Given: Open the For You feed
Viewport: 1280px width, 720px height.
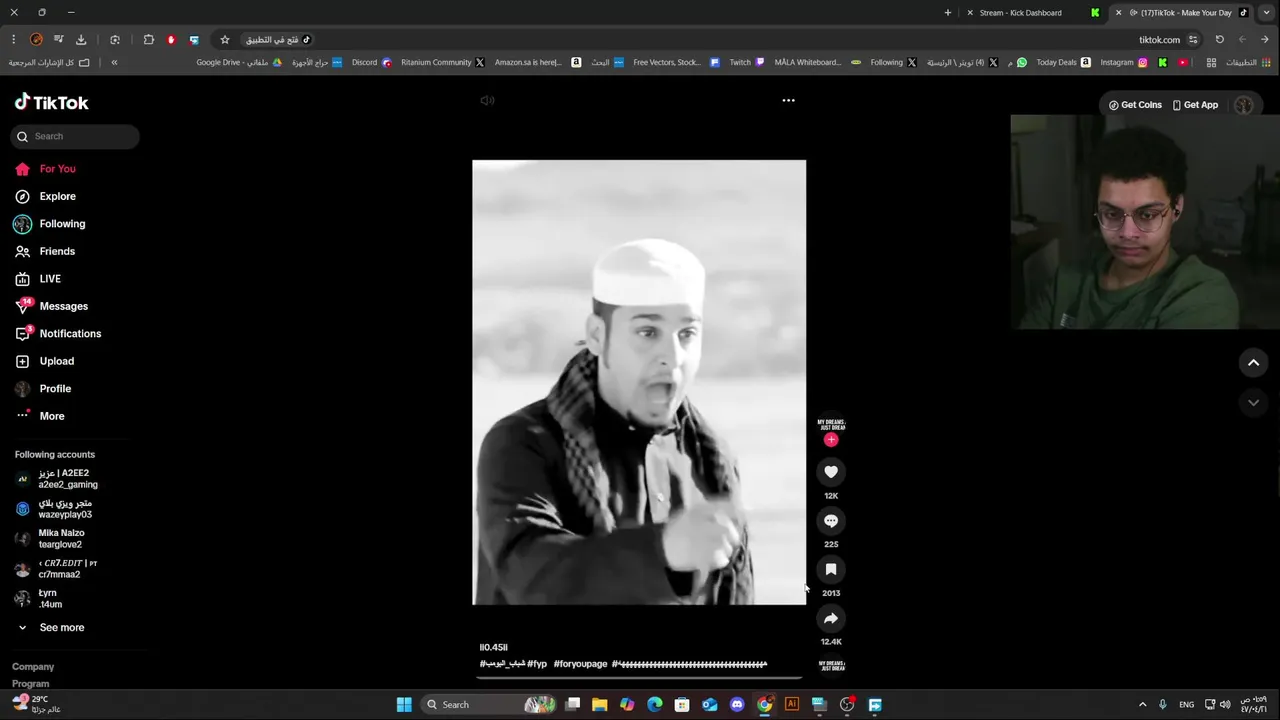Looking at the screenshot, I should 45,169.
